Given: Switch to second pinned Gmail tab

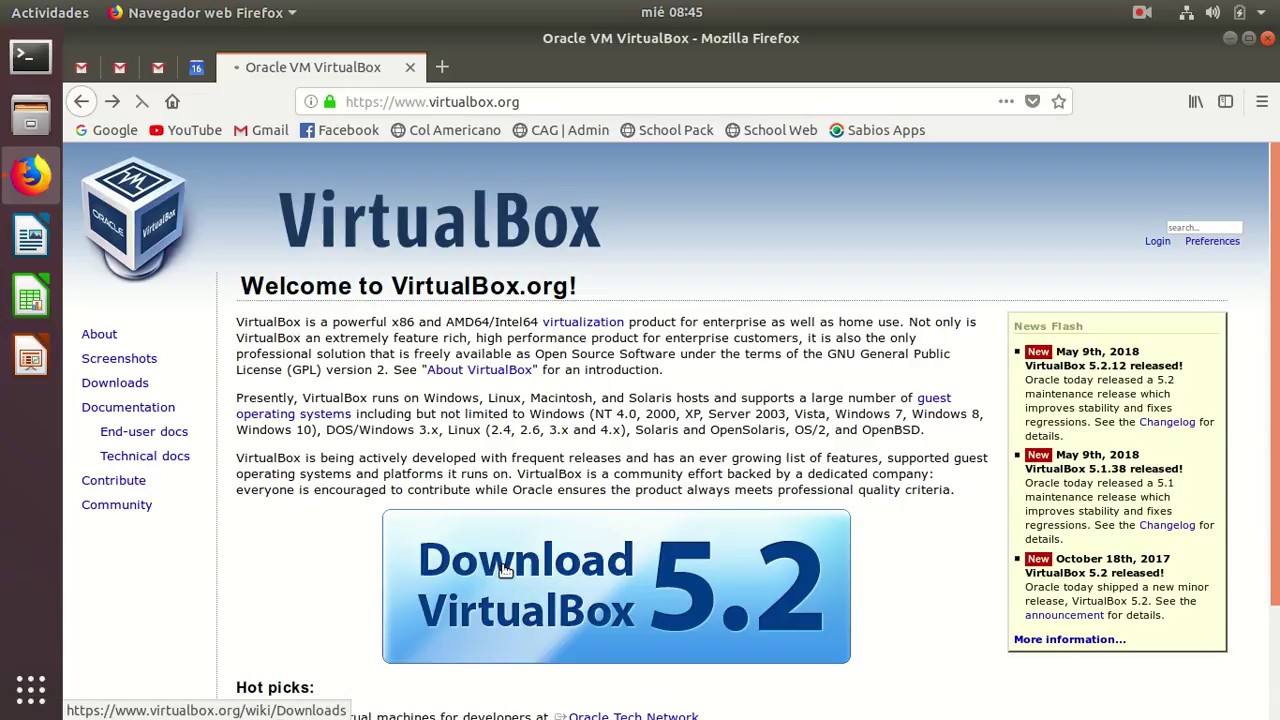Looking at the screenshot, I should click(x=120, y=67).
